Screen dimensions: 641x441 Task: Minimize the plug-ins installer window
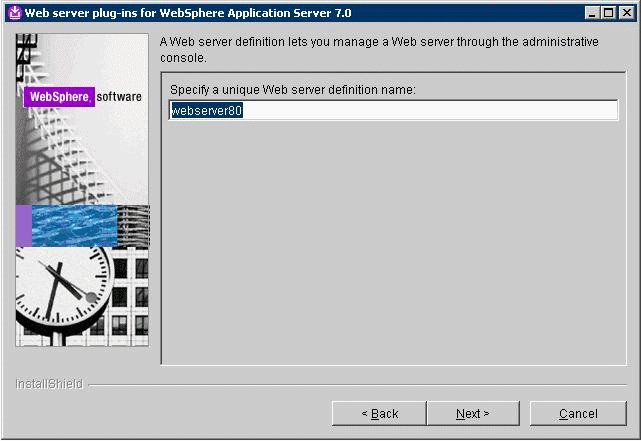[592, 13]
